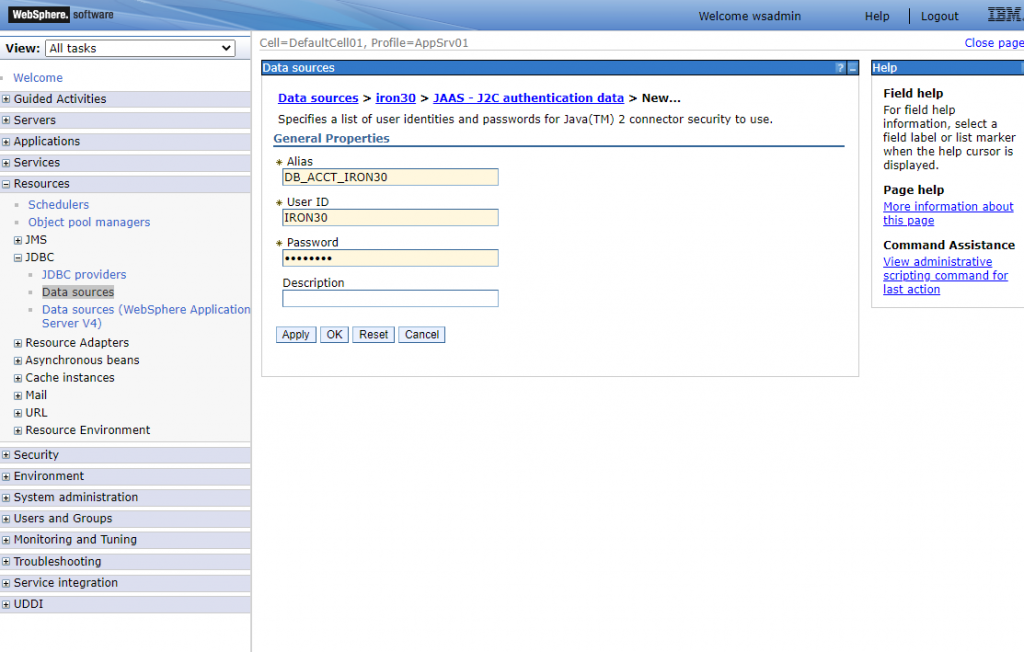The height and width of the screenshot is (652, 1024).
Task: Expand the Applications section
Action: tap(6, 142)
